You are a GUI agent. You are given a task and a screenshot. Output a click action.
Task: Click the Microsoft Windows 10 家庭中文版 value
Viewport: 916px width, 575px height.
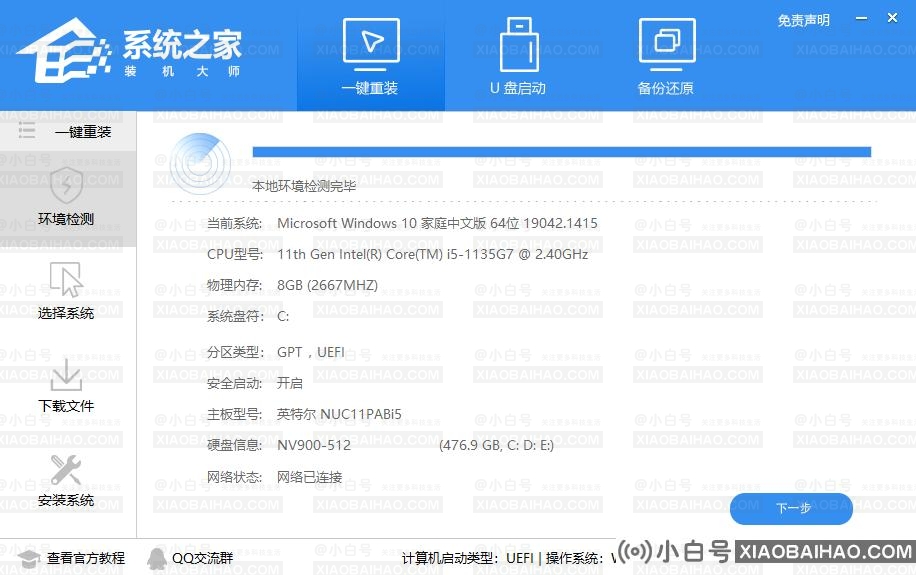pyautogui.click(x=438, y=223)
